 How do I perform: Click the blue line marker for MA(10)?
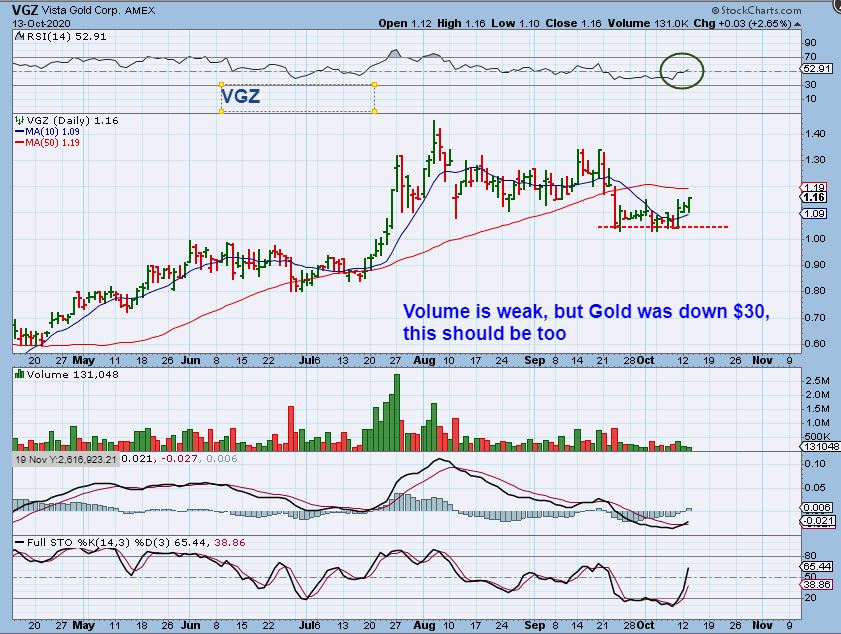click(20, 131)
